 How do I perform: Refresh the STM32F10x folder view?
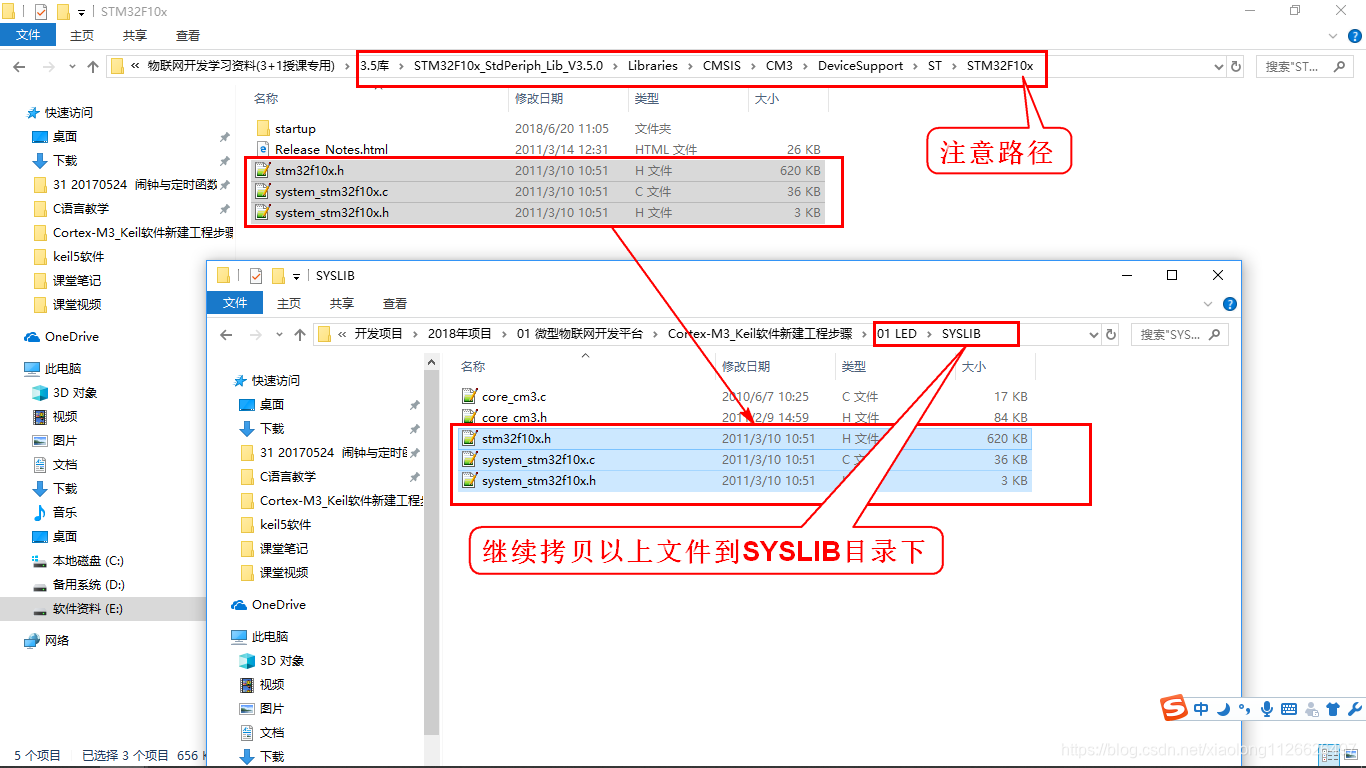tap(1236, 66)
